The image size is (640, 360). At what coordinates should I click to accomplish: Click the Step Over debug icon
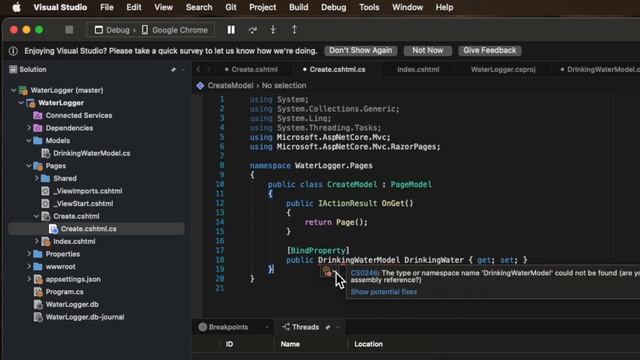click(253, 30)
